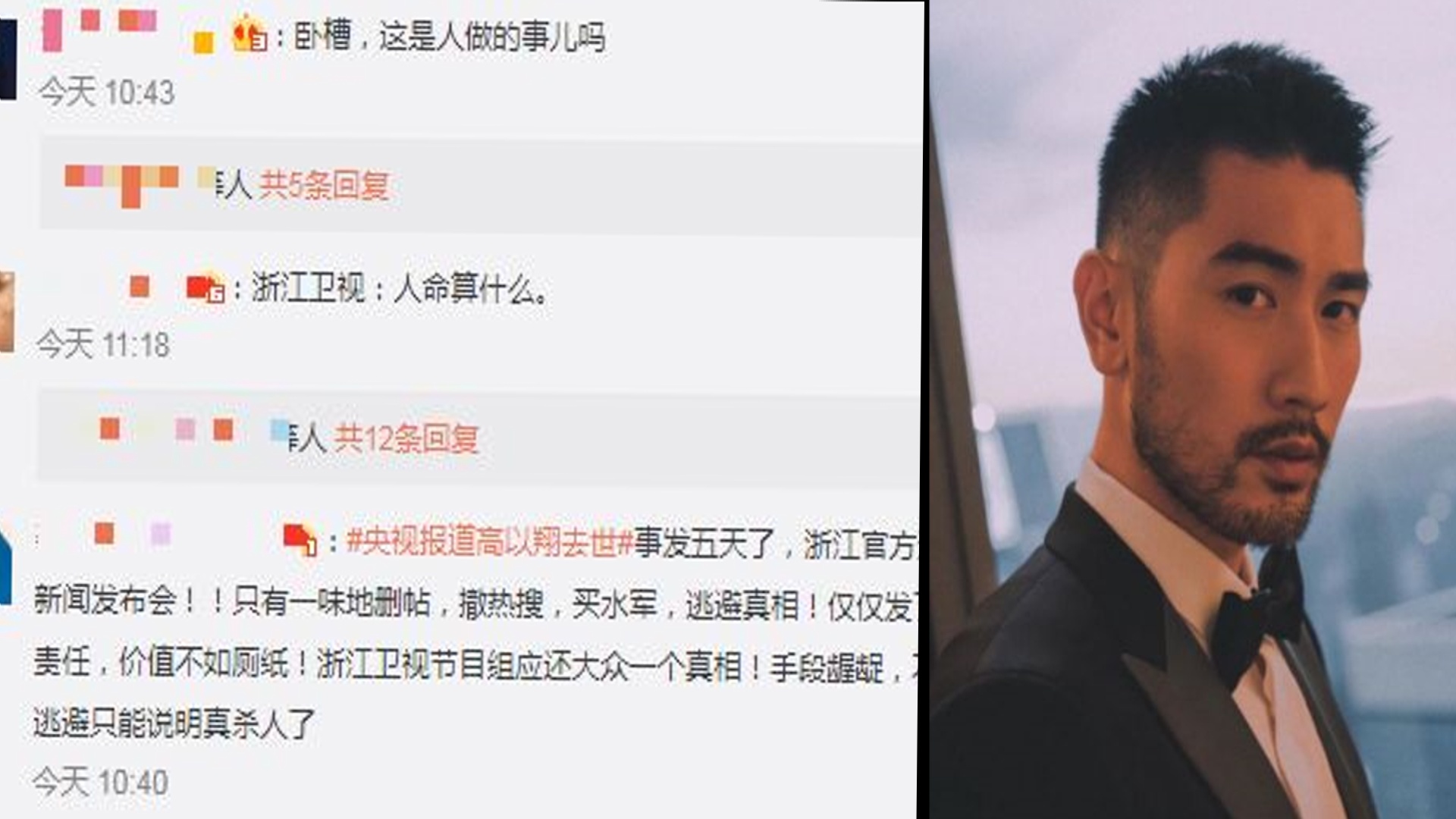
Task: Click the membership badge before "卧槽,这是人做的事儿吗"
Action: (249, 33)
